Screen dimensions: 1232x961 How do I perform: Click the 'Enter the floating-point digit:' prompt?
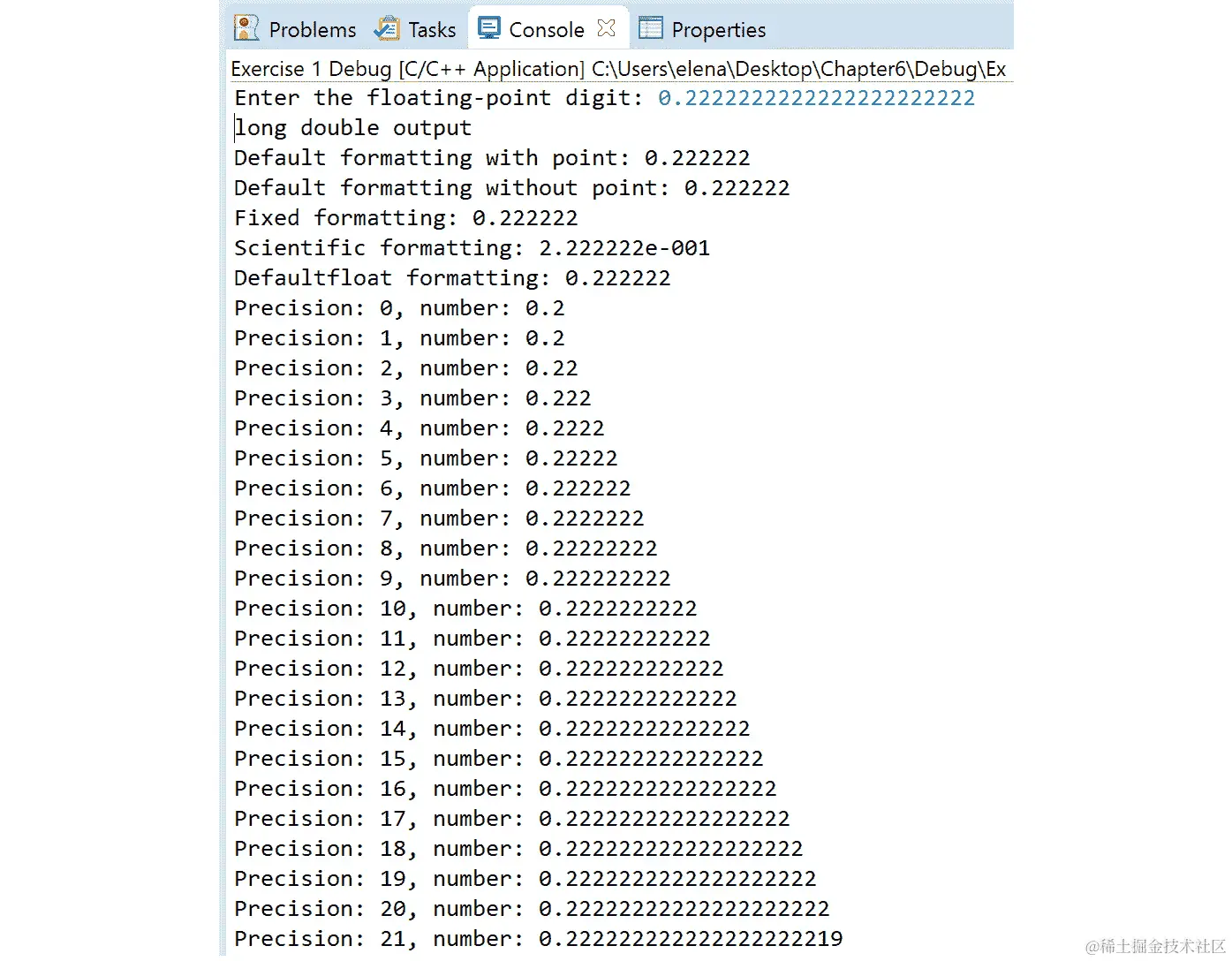(439, 98)
